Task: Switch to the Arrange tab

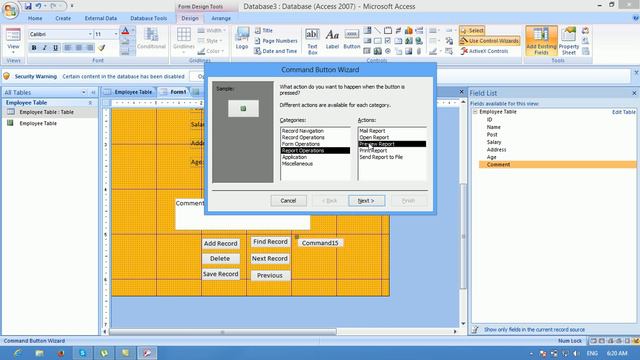Action: tap(221, 18)
